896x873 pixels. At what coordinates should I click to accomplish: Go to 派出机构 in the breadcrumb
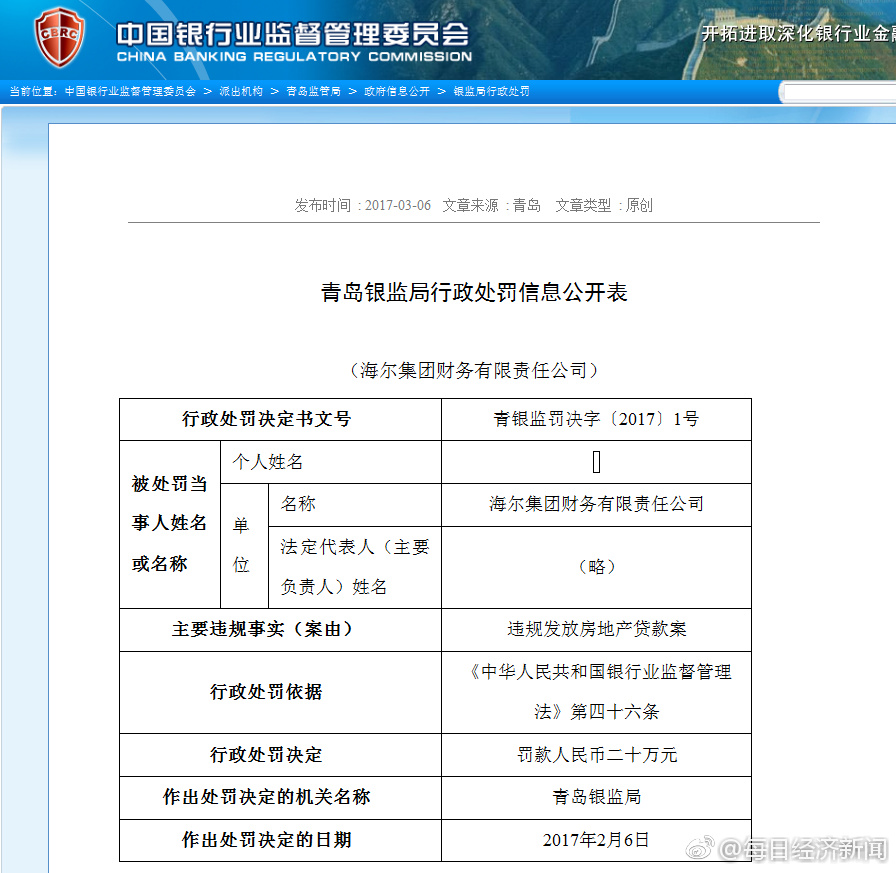241,91
